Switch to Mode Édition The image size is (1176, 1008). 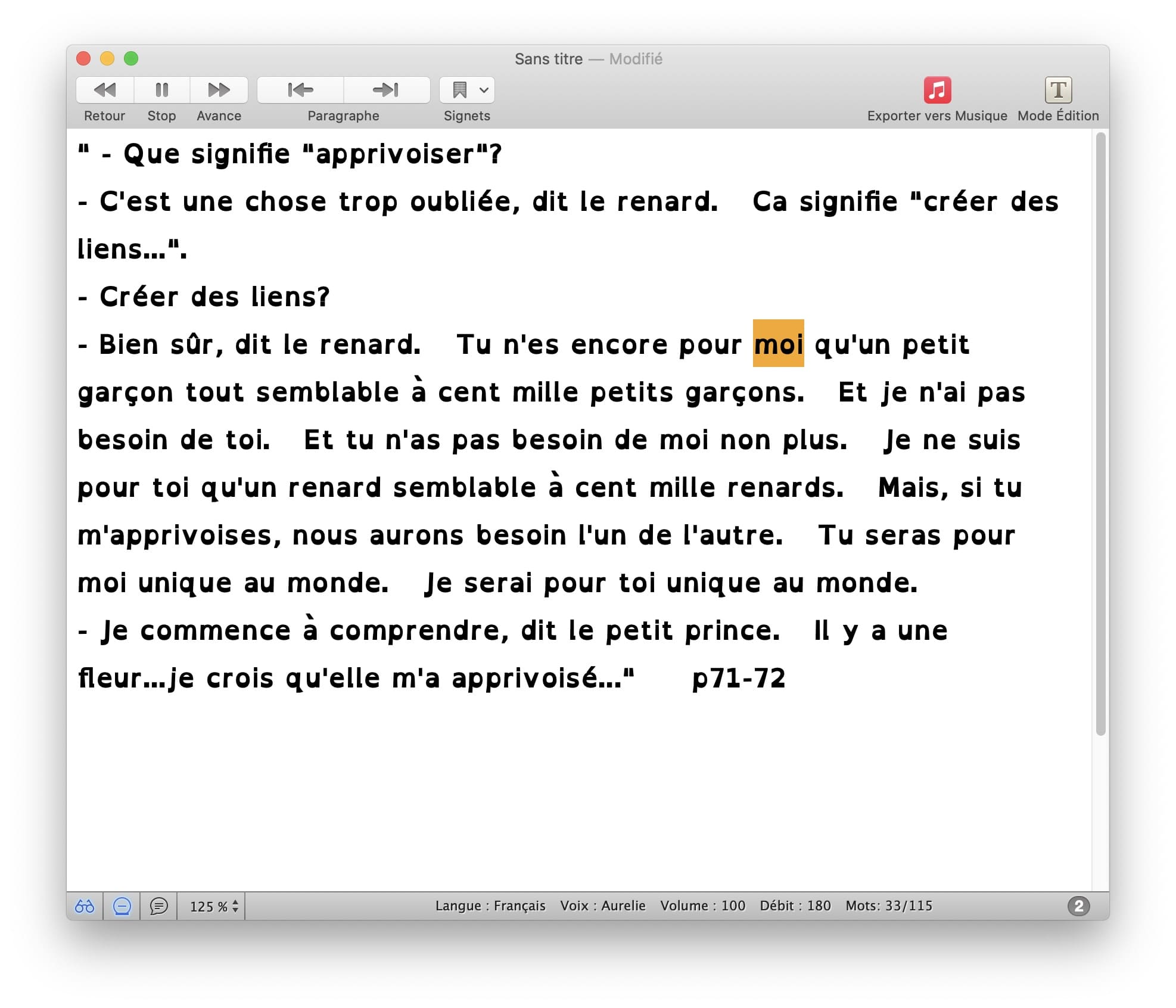coord(1058,90)
